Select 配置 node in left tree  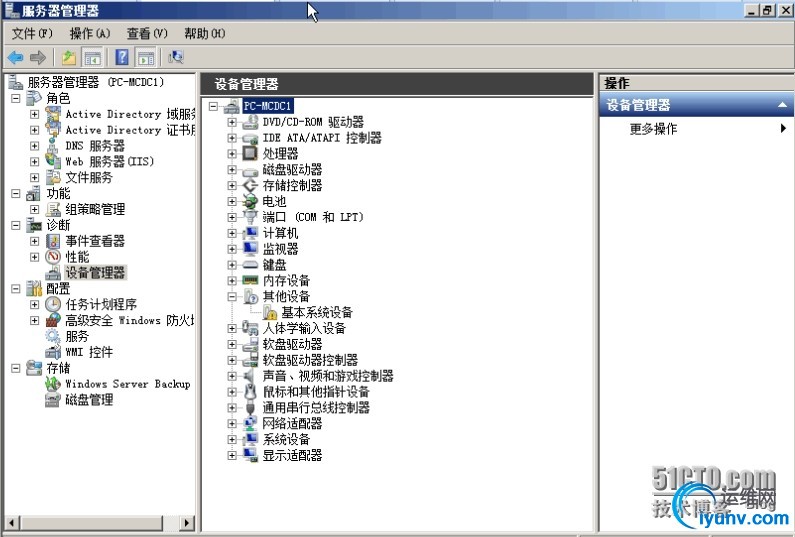(58, 289)
